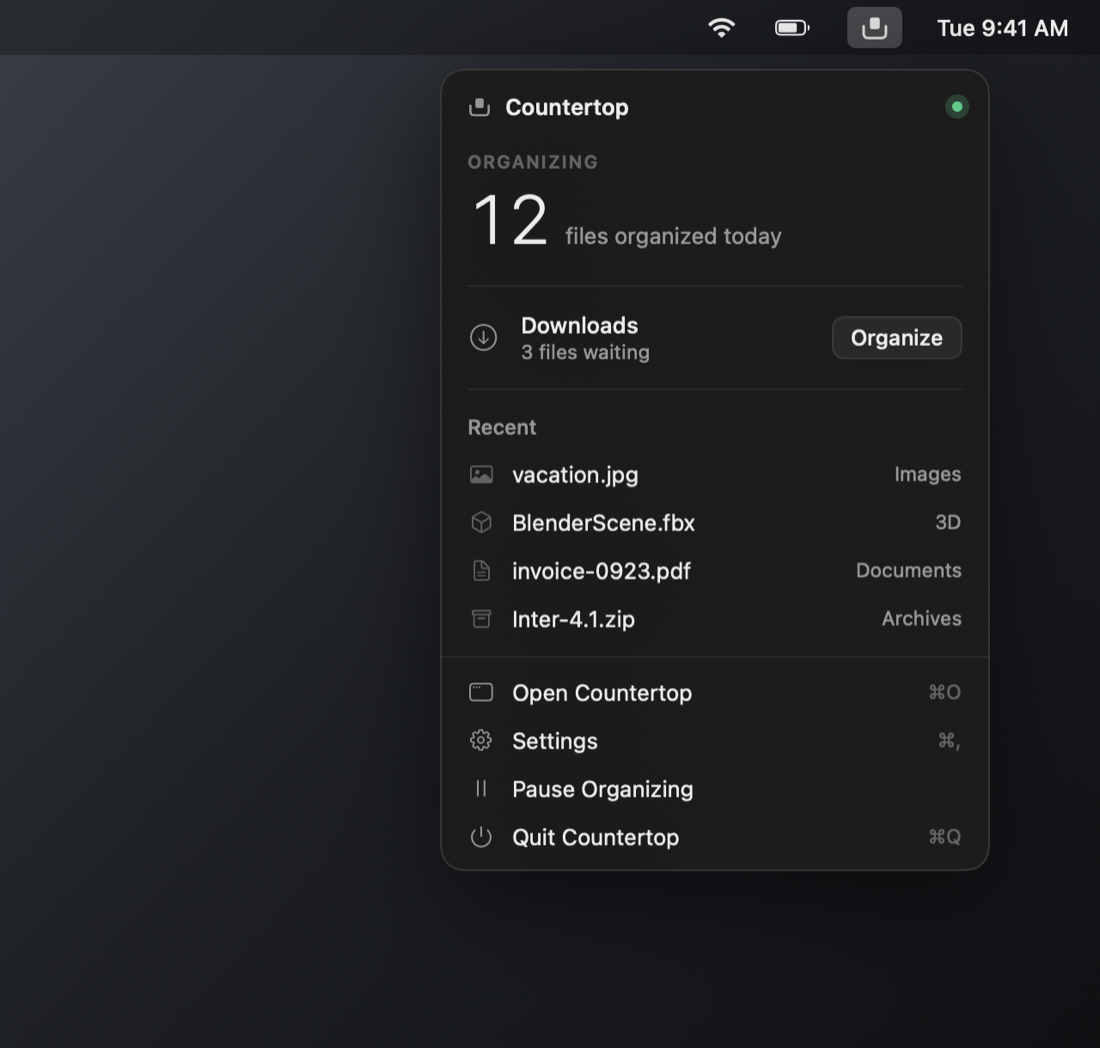Choose Open Countertop menu item
The image size is (1100, 1048).
[715, 692]
